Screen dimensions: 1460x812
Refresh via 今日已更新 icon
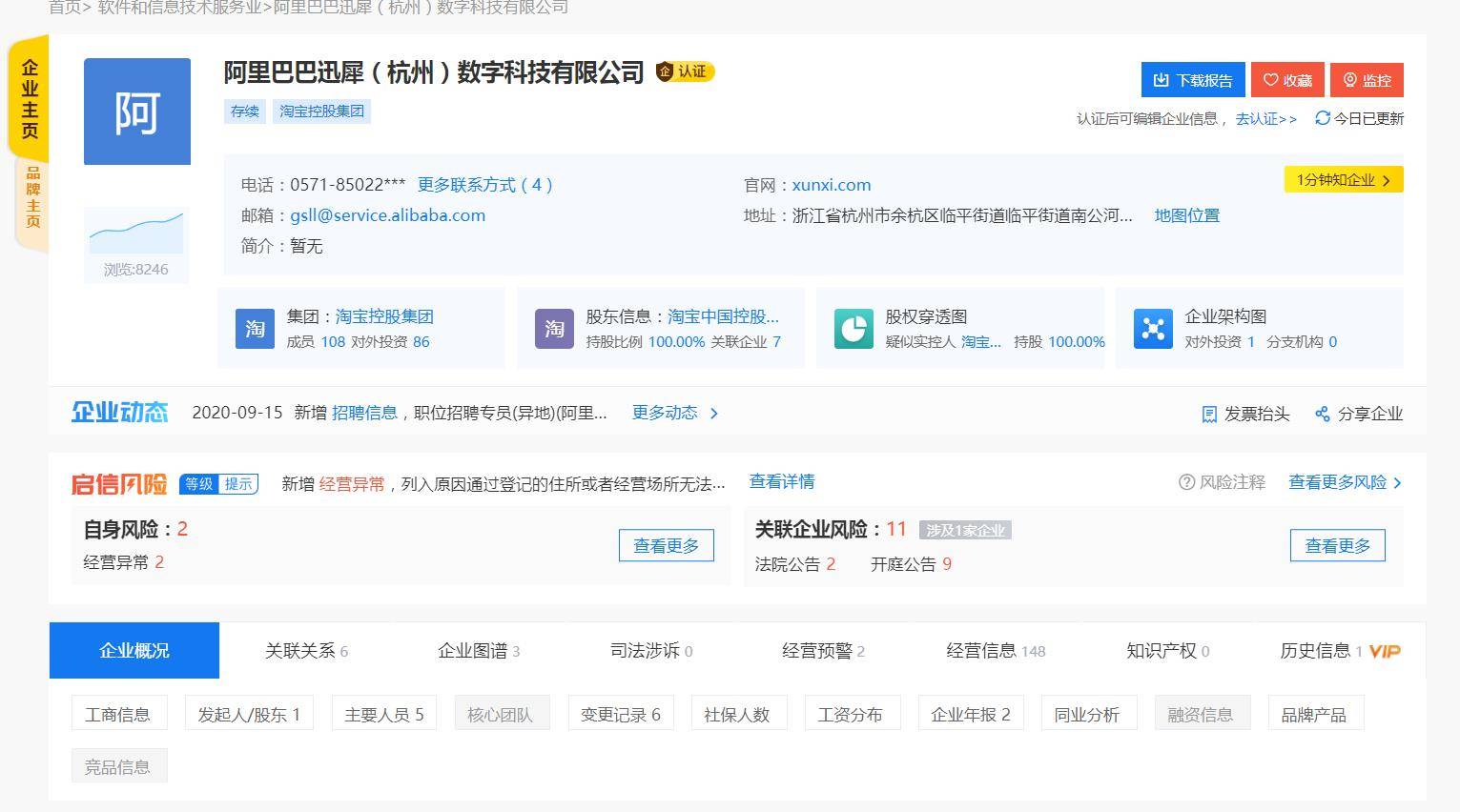(x=1322, y=118)
